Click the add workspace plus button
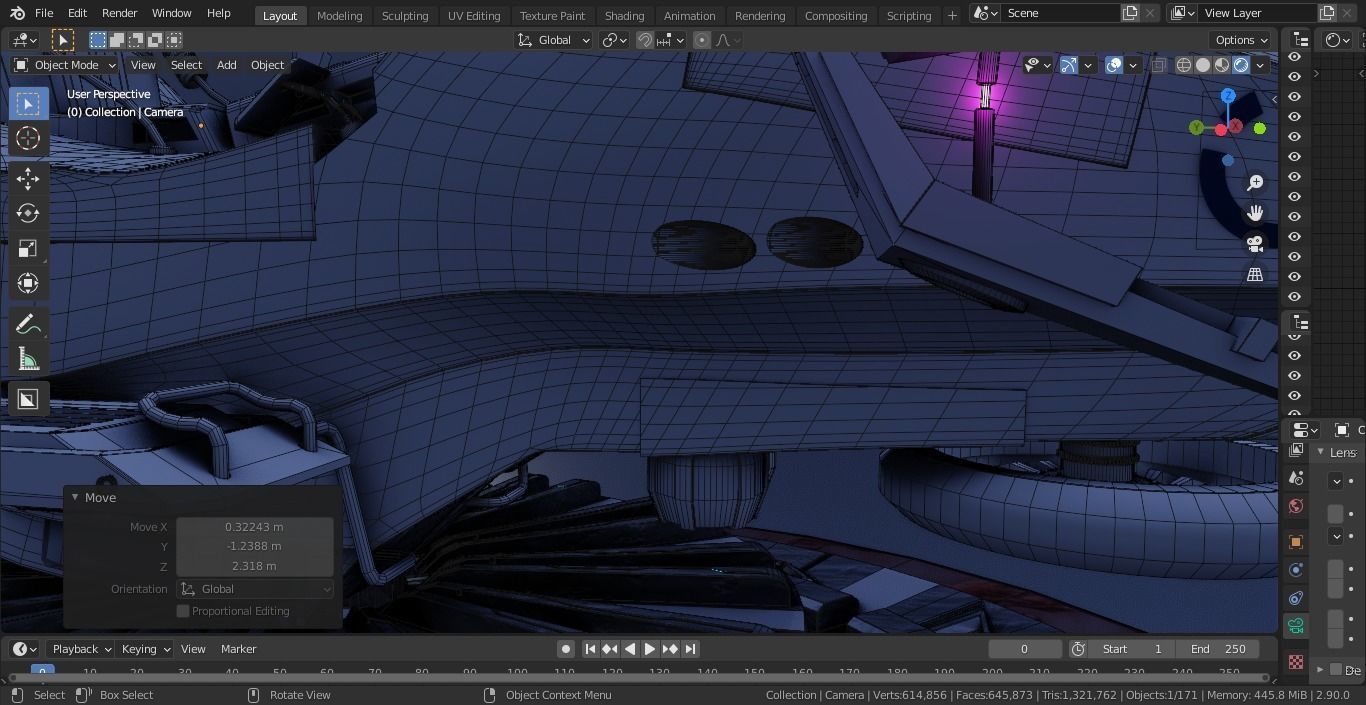Screen dimensions: 1366x705 (x=952, y=15)
